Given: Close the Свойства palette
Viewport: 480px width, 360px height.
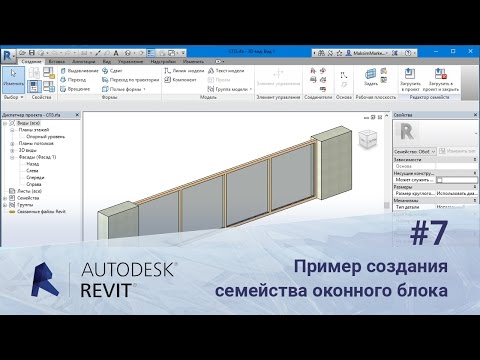Looking at the screenshot, I should pos(475,115).
